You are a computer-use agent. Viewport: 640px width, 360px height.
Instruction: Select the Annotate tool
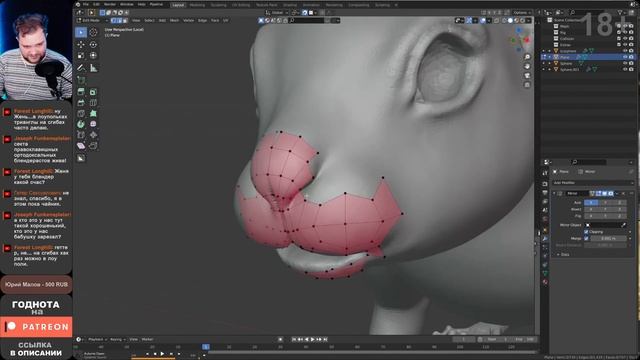click(81, 68)
